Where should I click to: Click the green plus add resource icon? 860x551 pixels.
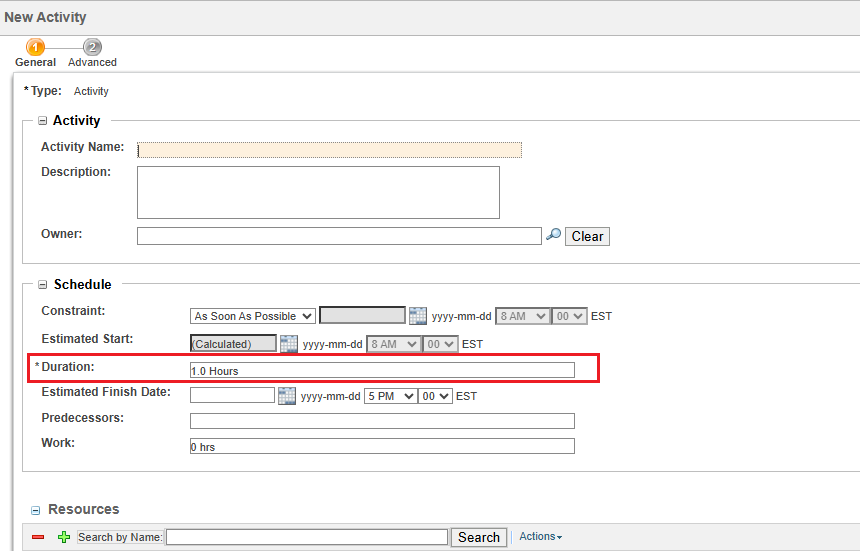click(x=64, y=537)
